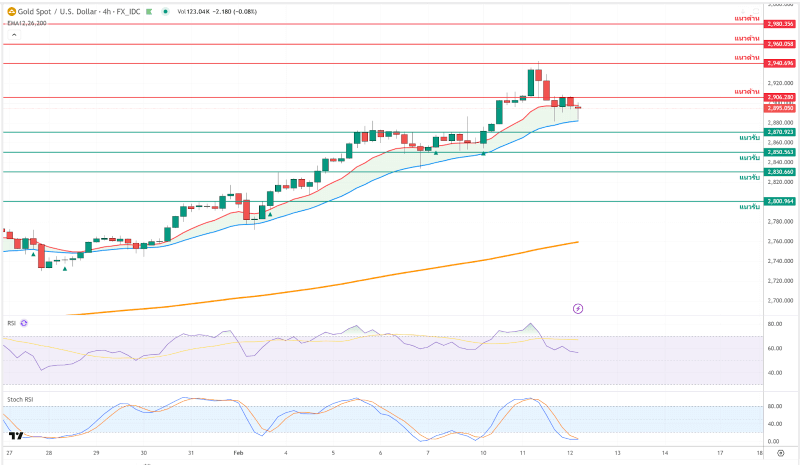Screen dimensions: 800x465
Task: Click the green flag icon beside FX_IDC
Action: pos(149,11)
